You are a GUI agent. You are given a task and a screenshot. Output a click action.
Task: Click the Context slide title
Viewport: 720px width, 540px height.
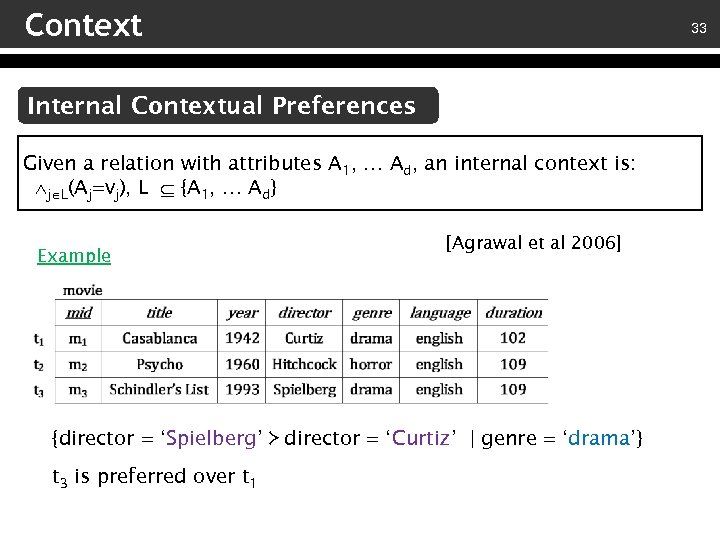pyautogui.click(x=84, y=25)
